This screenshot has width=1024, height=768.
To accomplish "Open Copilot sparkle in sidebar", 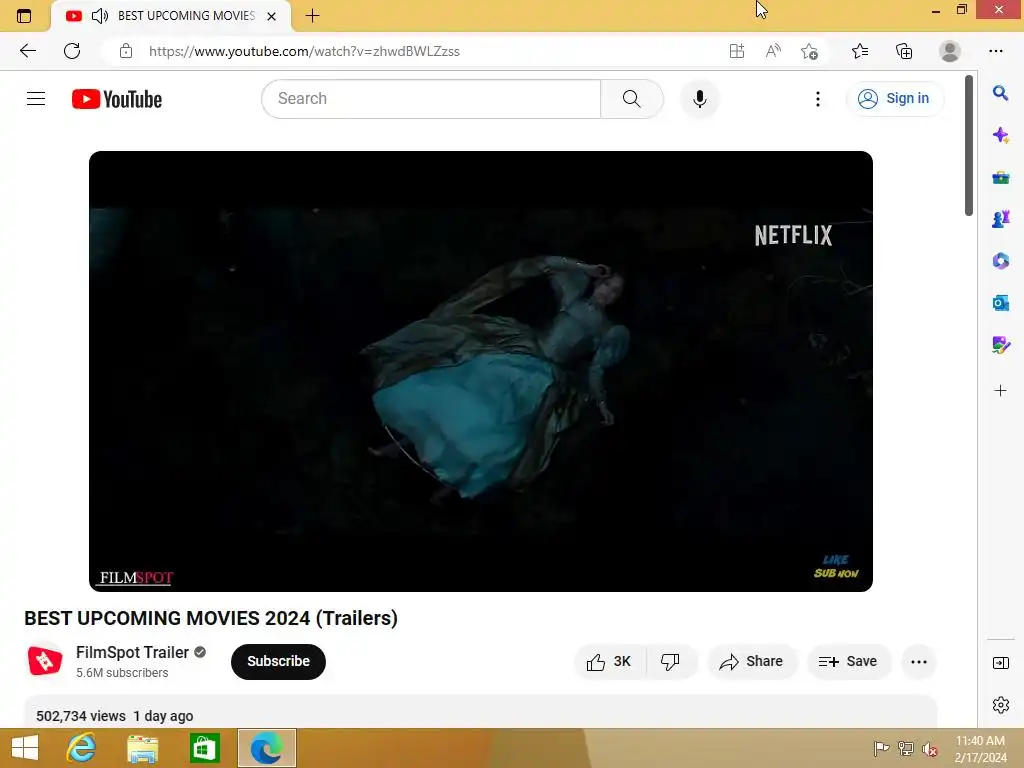I will coord(1000,135).
